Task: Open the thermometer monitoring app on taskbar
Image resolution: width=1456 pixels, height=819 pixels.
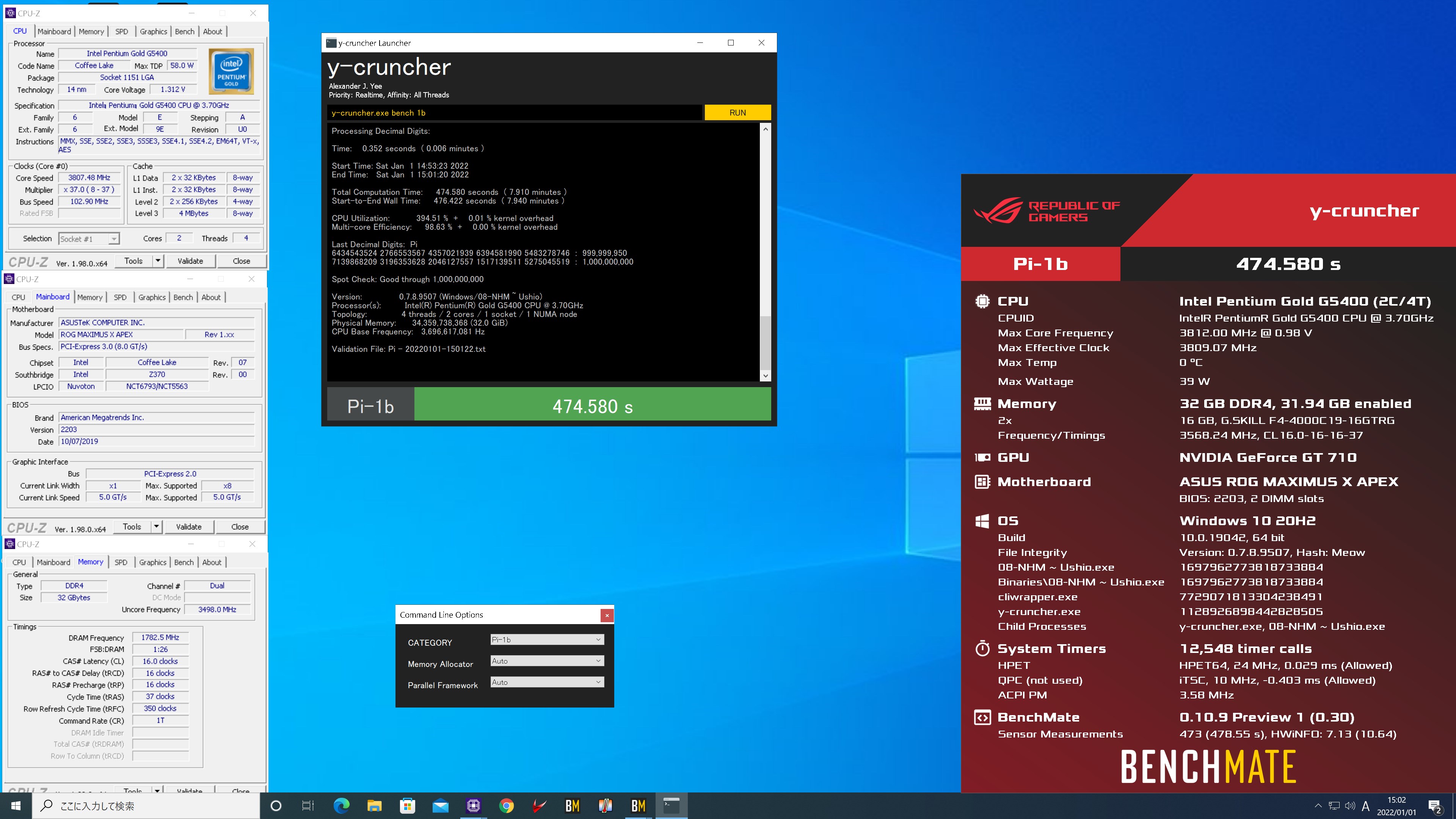Action: pyautogui.click(x=606, y=805)
